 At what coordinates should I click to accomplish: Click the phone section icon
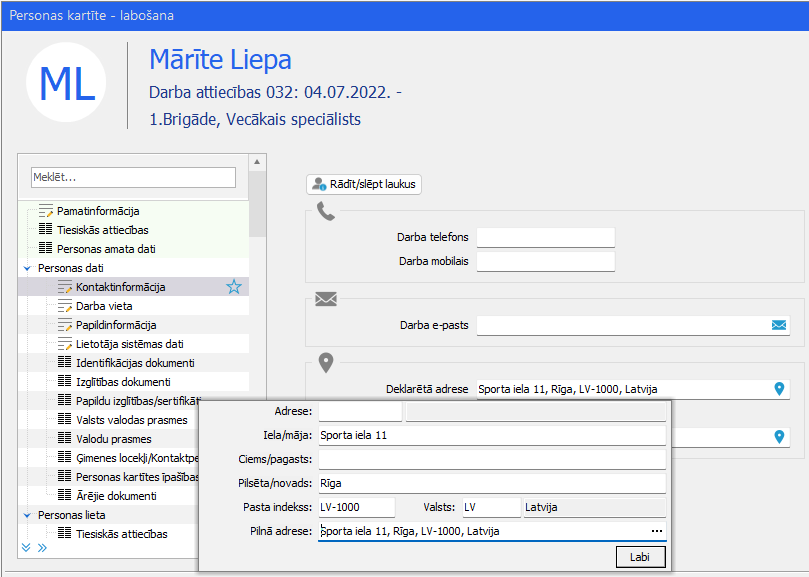point(326,211)
